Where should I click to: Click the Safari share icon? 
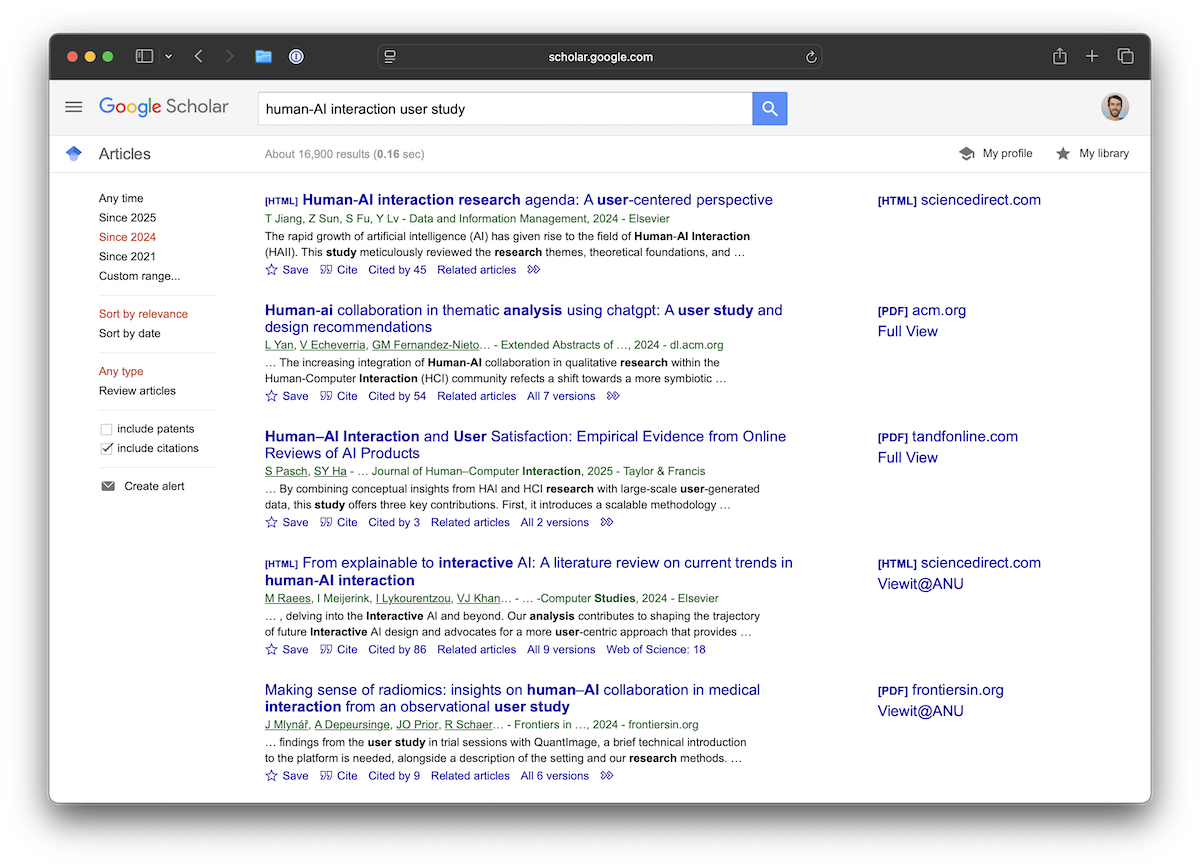pos(1059,56)
